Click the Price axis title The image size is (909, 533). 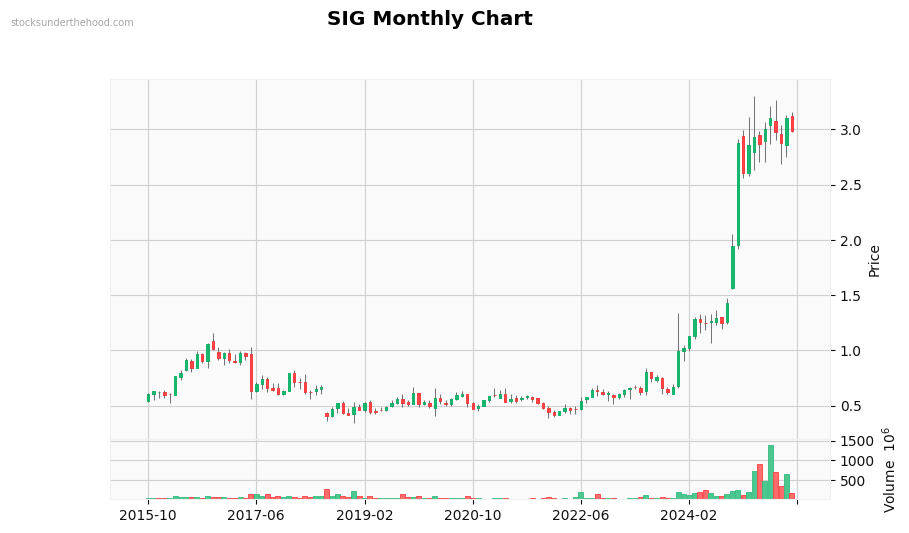[x=874, y=261]
